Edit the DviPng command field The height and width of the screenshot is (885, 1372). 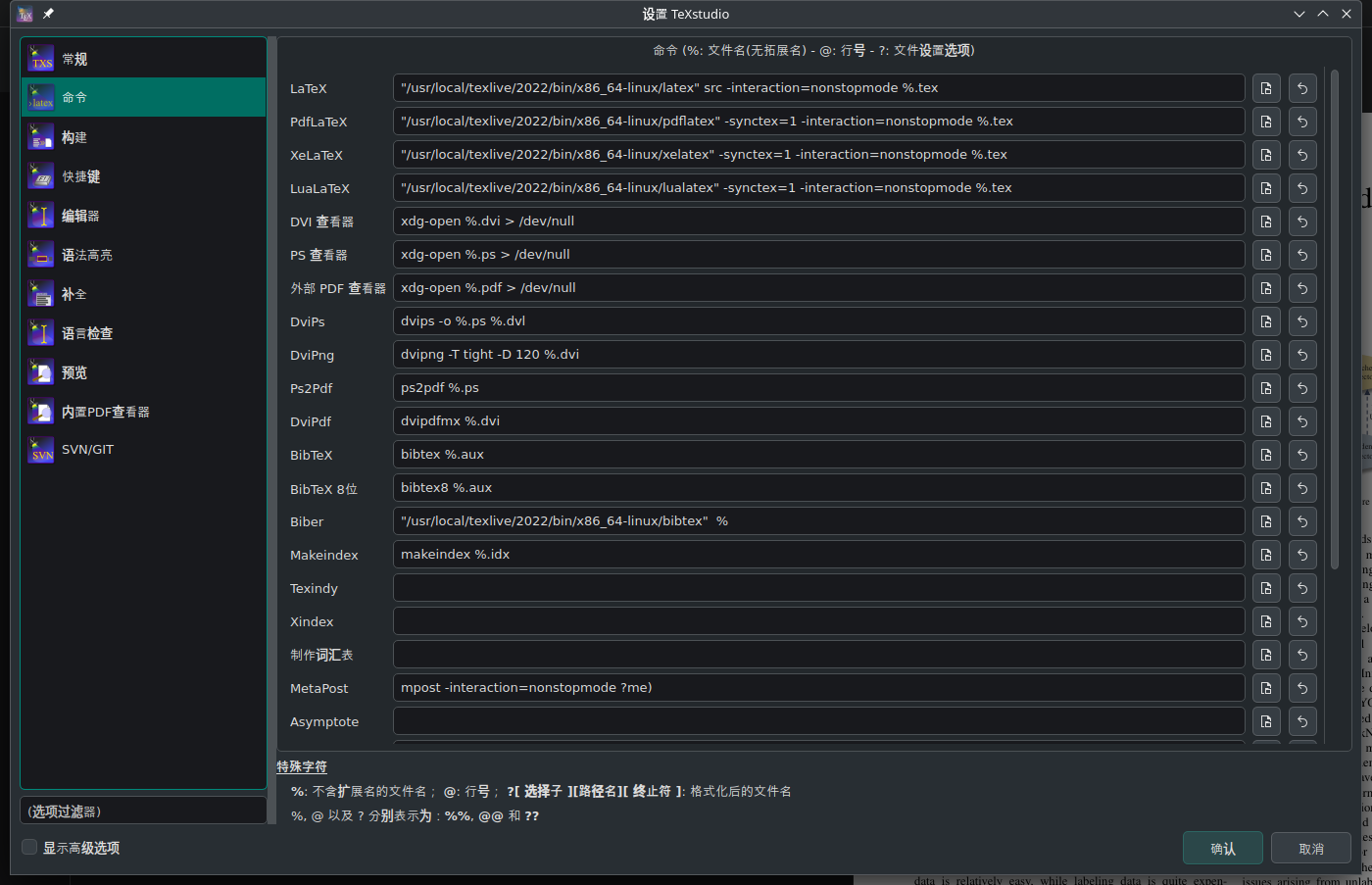click(x=818, y=355)
